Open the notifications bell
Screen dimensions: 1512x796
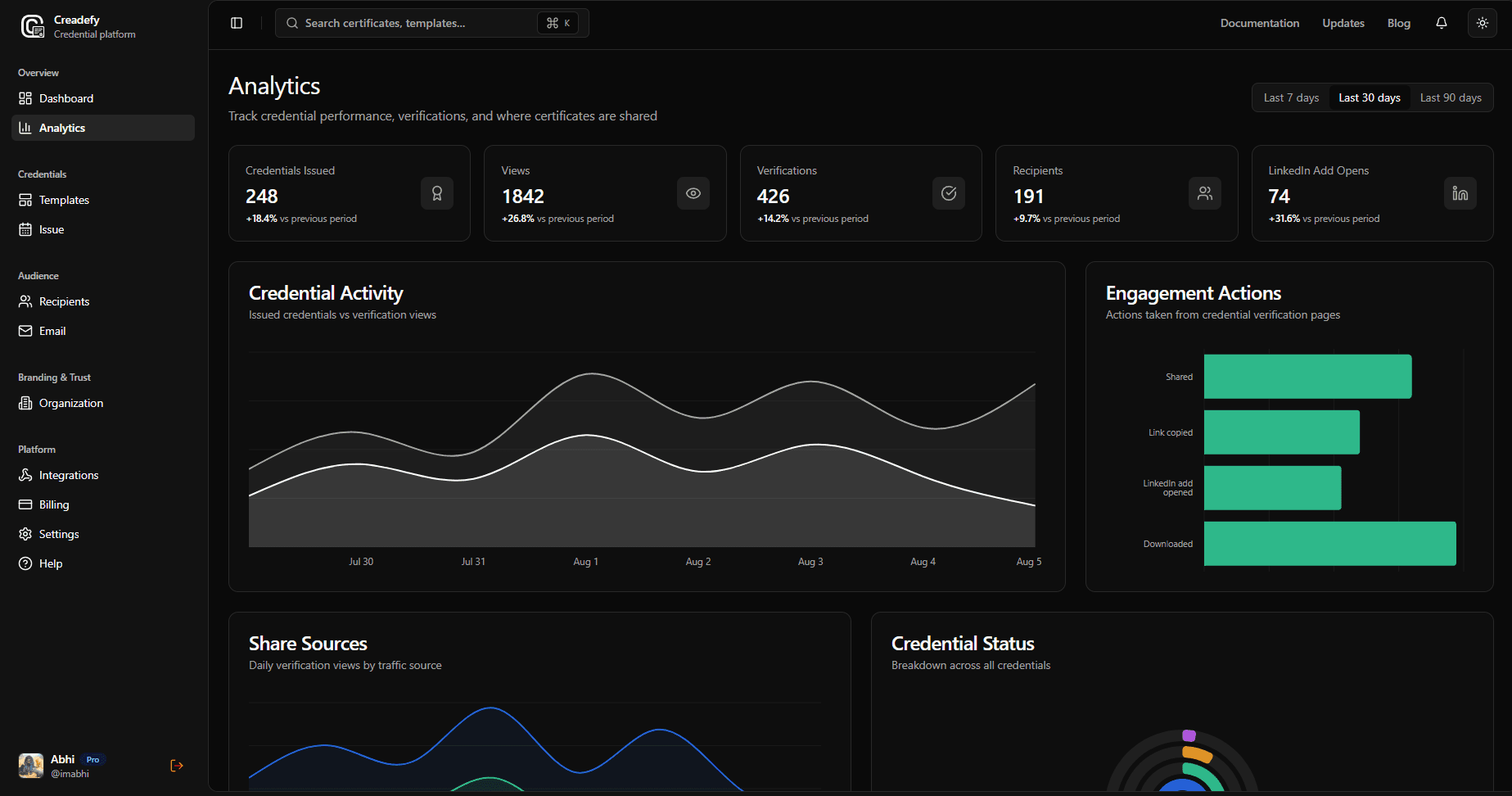[x=1442, y=23]
